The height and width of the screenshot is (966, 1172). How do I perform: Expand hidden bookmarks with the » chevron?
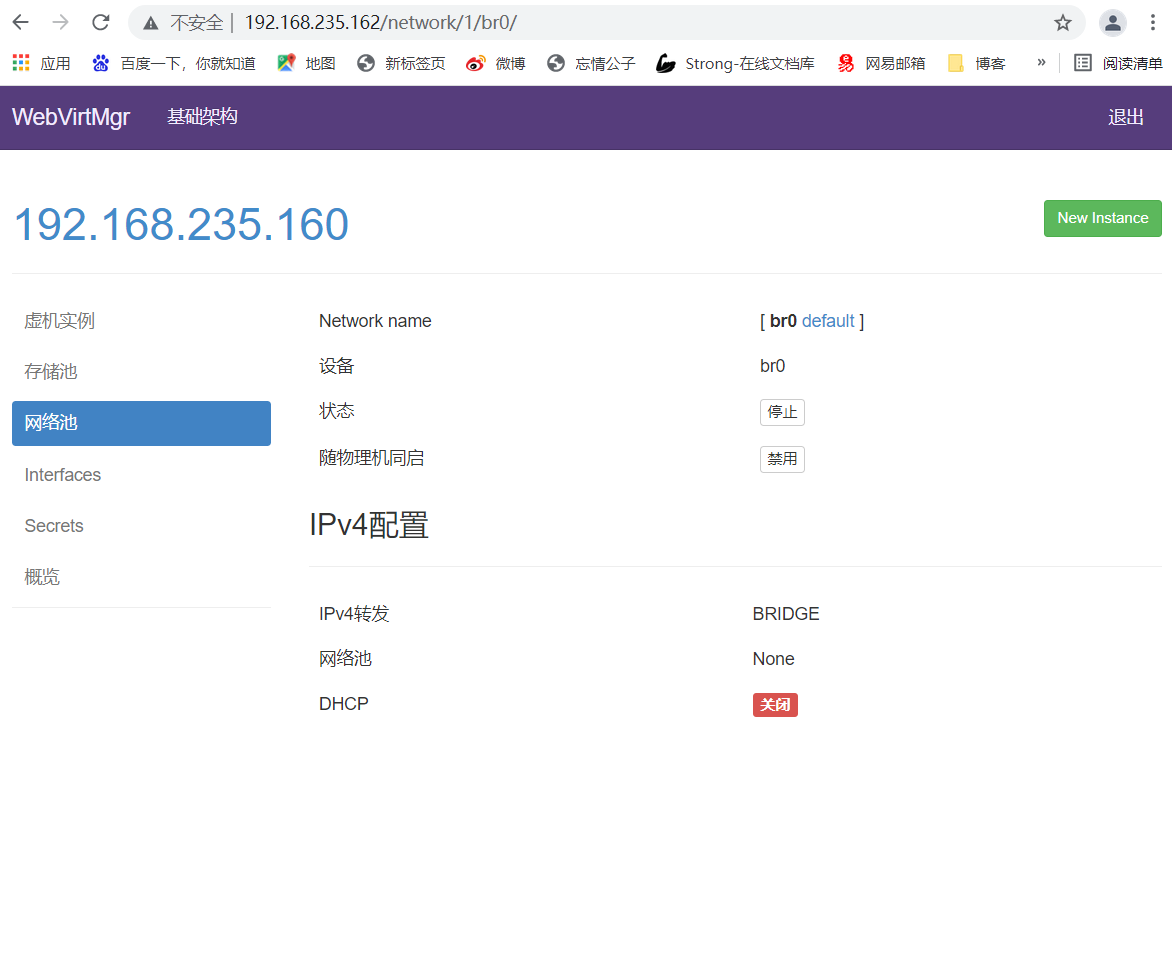click(x=1041, y=63)
